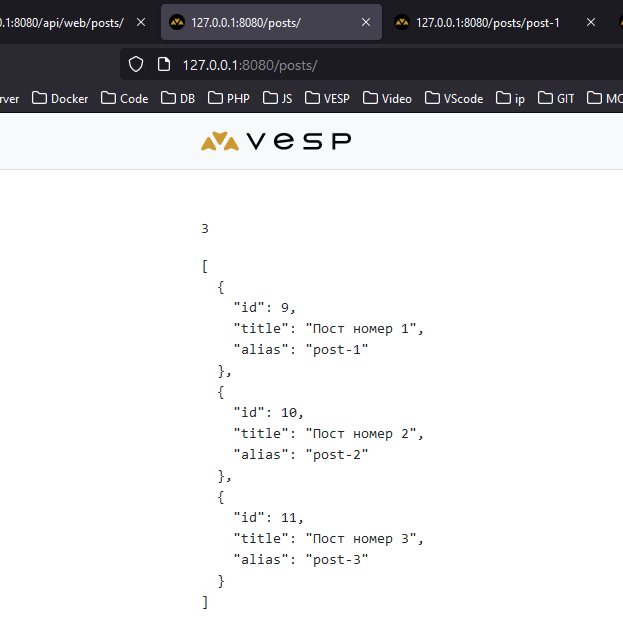Click favicon of the active posts tab
The height and width of the screenshot is (640, 623).
(177, 22)
